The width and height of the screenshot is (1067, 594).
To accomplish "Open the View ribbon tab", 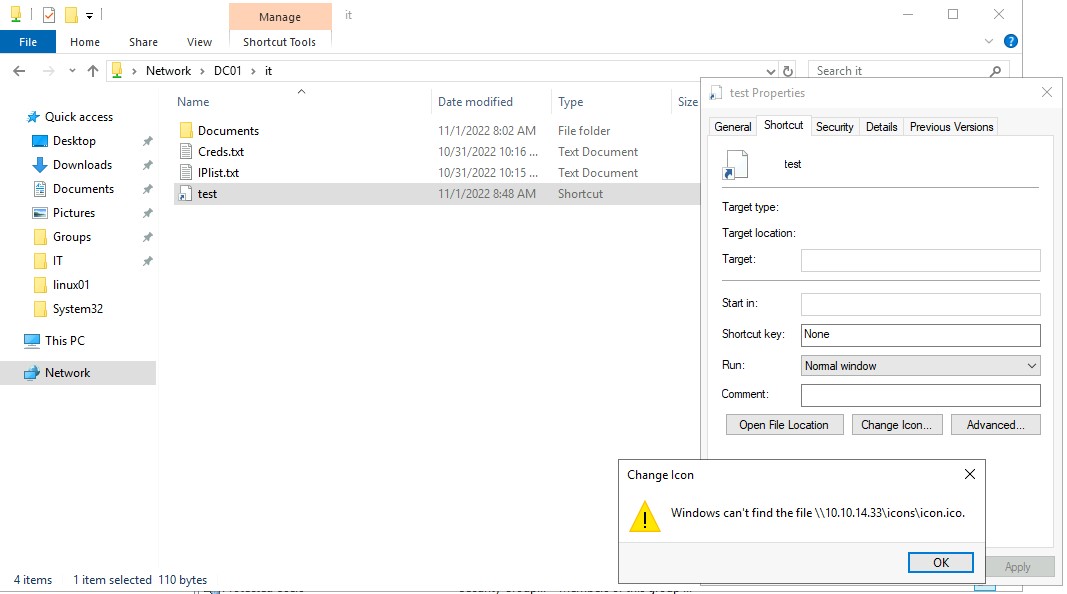I will click(x=199, y=42).
